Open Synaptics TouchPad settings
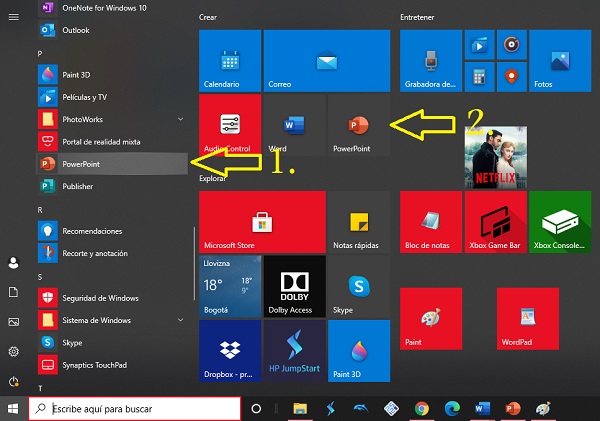The width and height of the screenshot is (600, 421). coord(112,365)
